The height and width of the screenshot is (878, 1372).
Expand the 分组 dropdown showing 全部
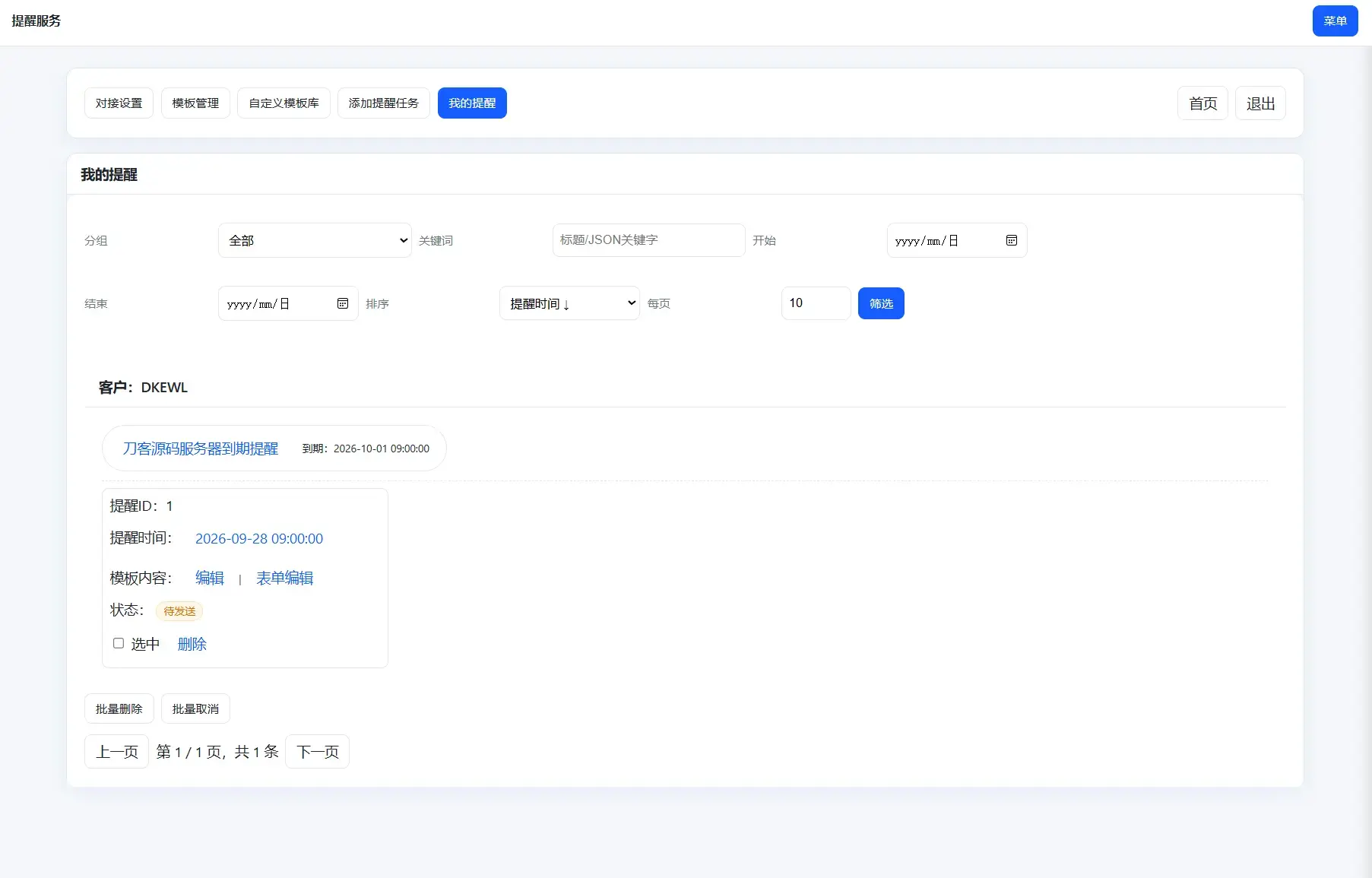[315, 240]
